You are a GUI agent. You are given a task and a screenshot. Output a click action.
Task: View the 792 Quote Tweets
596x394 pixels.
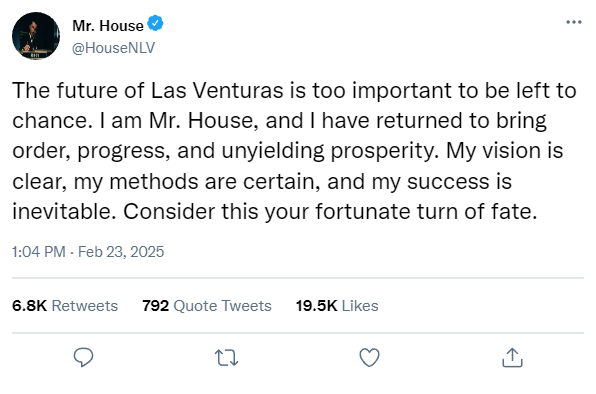tap(207, 306)
